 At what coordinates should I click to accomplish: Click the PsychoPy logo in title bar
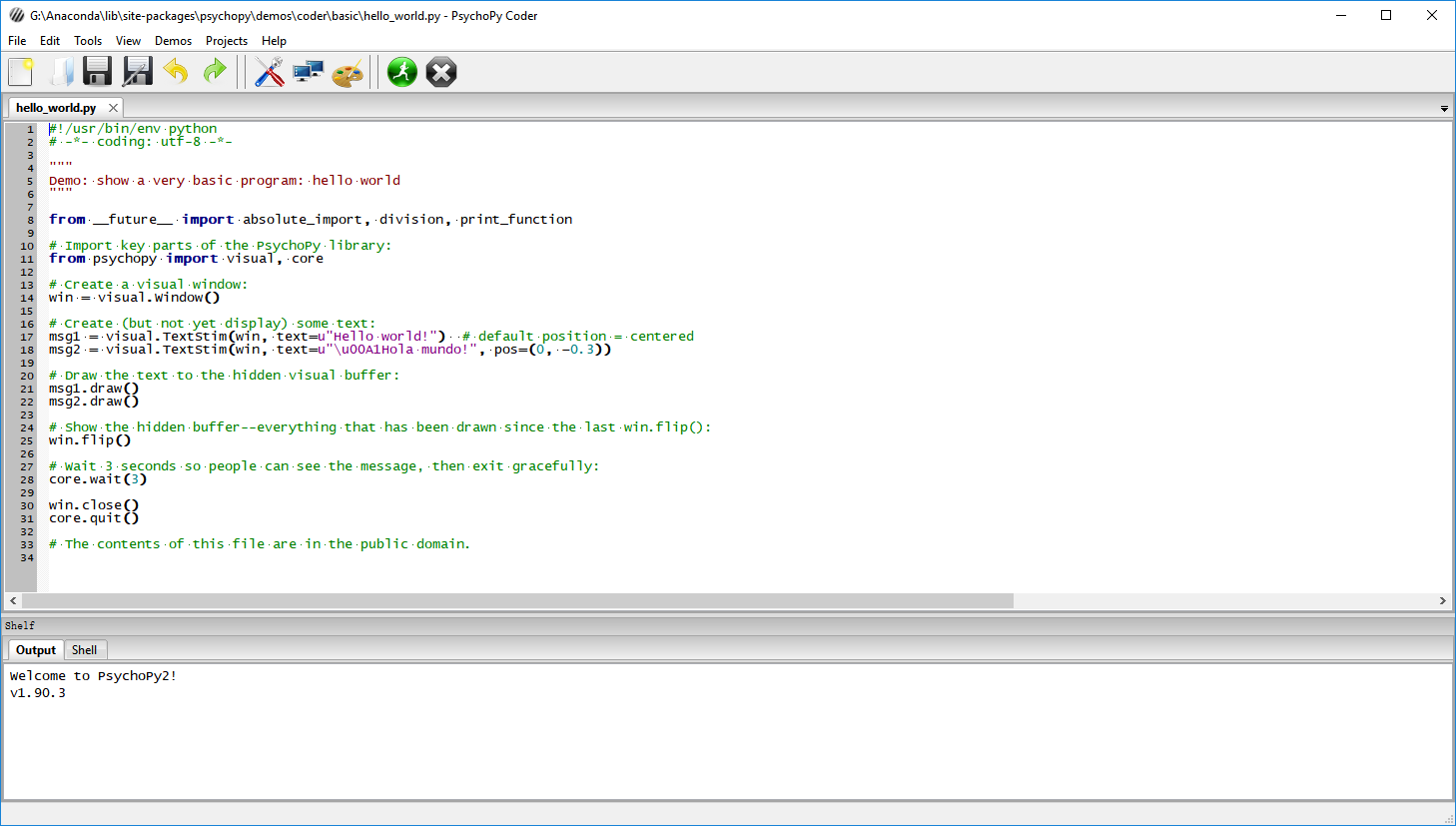pos(17,16)
